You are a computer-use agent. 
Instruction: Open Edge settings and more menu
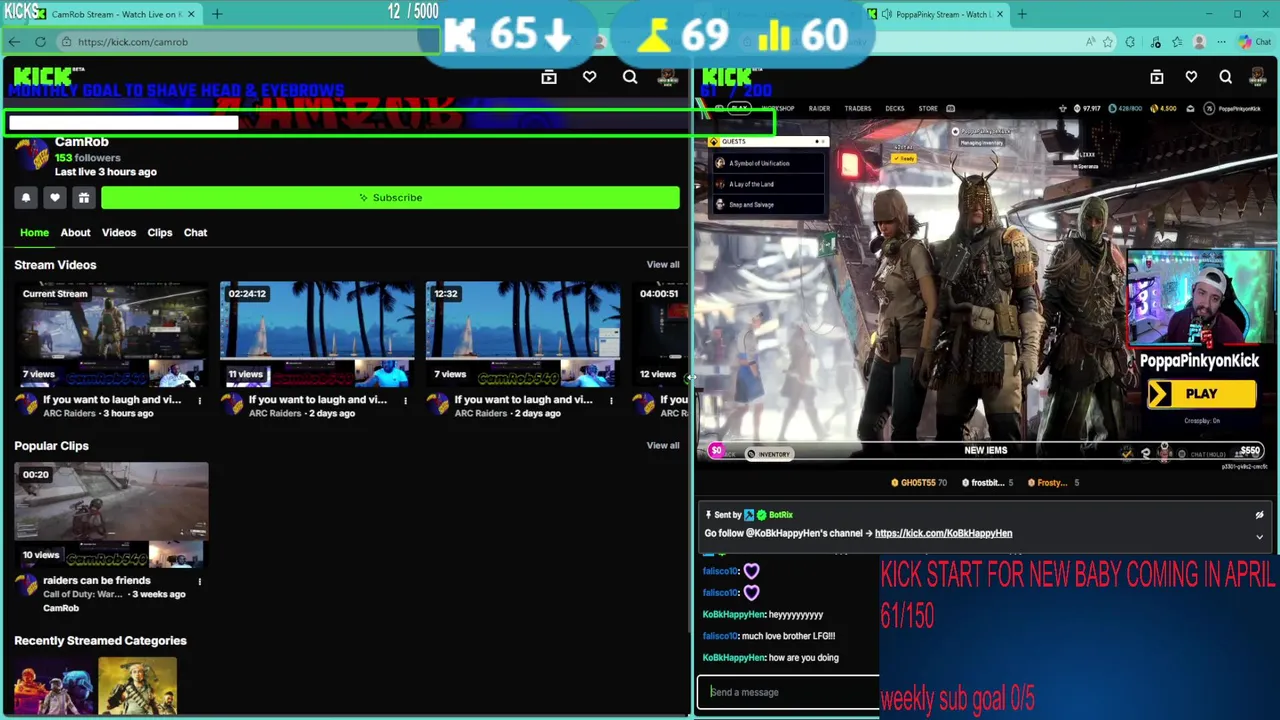(x=1222, y=42)
